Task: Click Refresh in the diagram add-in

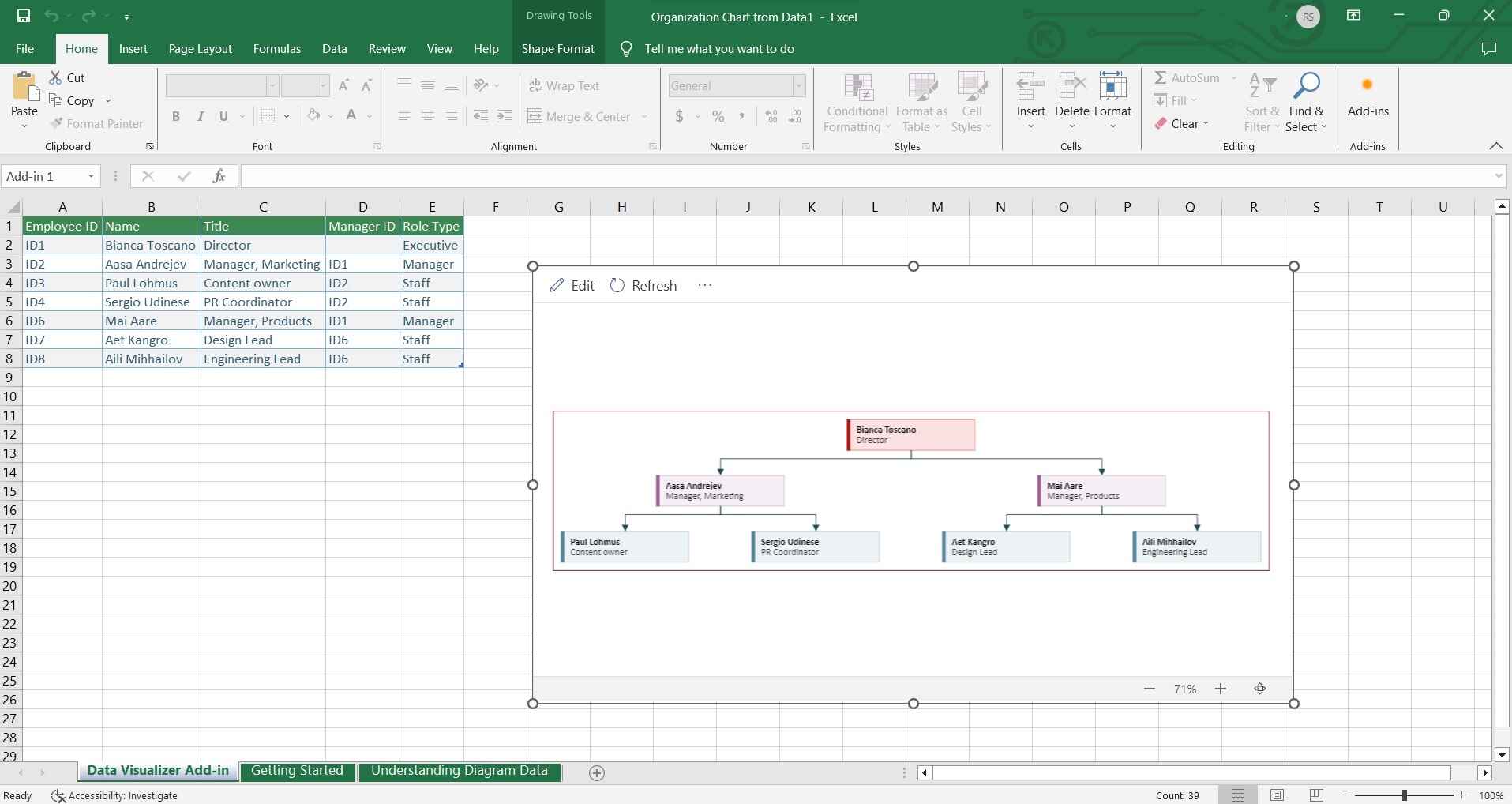Action: (x=643, y=286)
